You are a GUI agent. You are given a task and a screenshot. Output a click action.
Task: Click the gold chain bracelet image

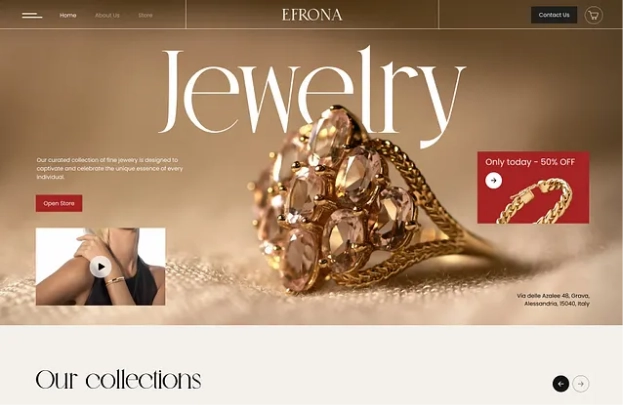click(x=536, y=202)
